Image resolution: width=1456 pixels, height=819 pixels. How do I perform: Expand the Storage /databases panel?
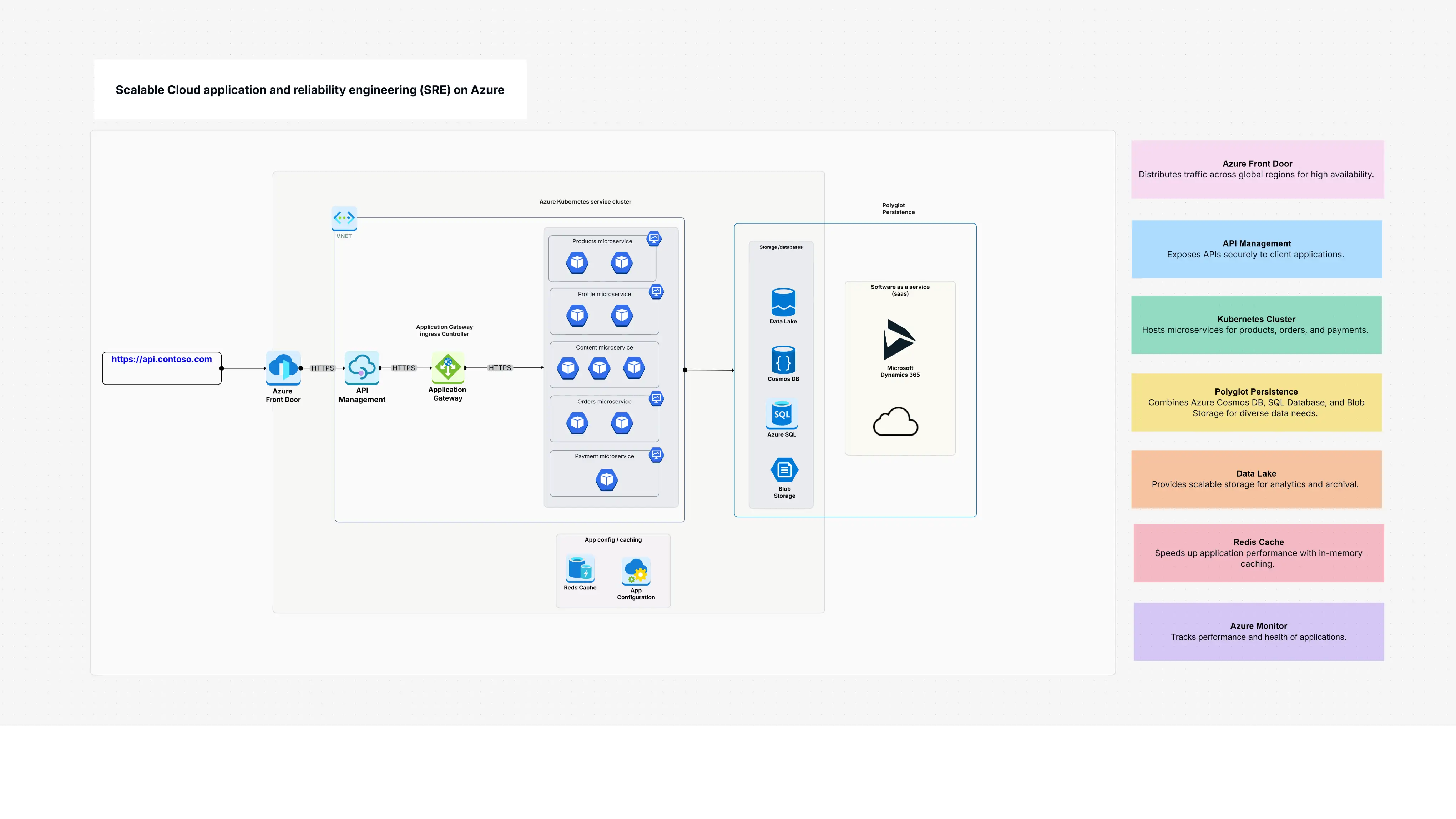click(781, 247)
